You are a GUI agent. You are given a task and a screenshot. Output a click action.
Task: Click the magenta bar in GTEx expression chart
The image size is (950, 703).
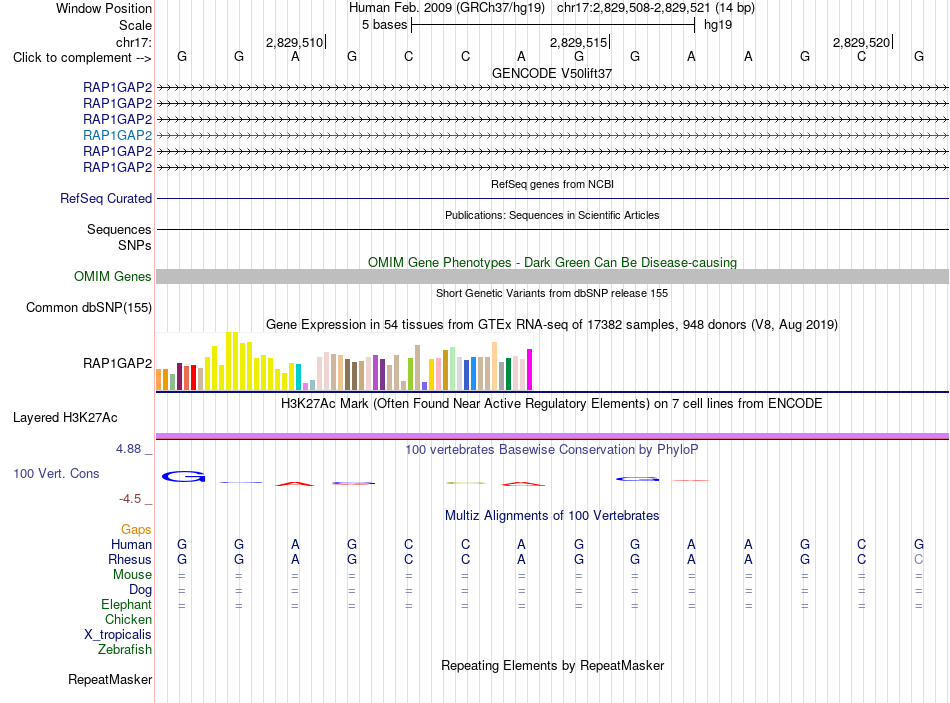click(x=530, y=369)
